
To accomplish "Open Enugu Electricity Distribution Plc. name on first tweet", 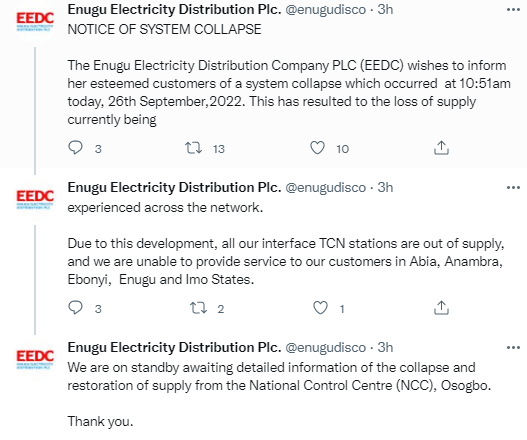I will 174,10.
